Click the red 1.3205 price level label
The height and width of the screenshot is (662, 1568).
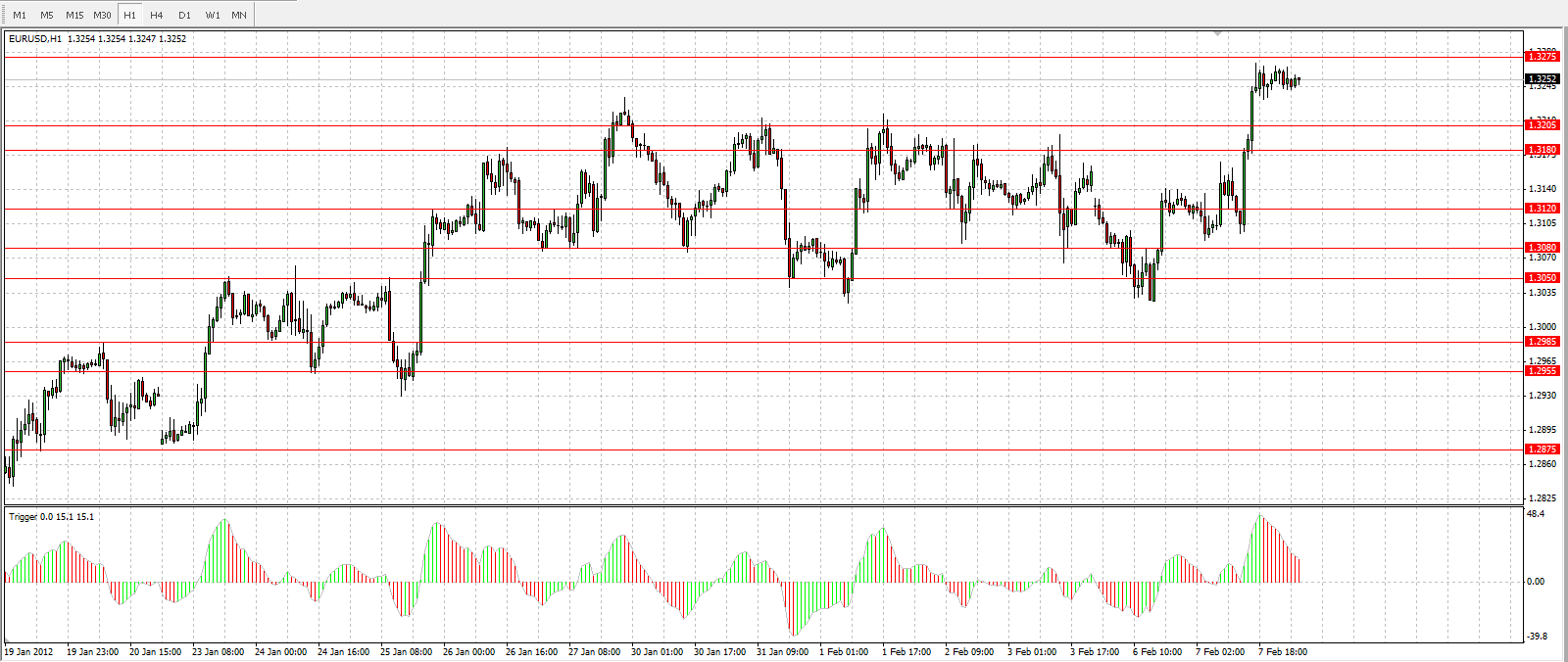tap(1543, 125)
